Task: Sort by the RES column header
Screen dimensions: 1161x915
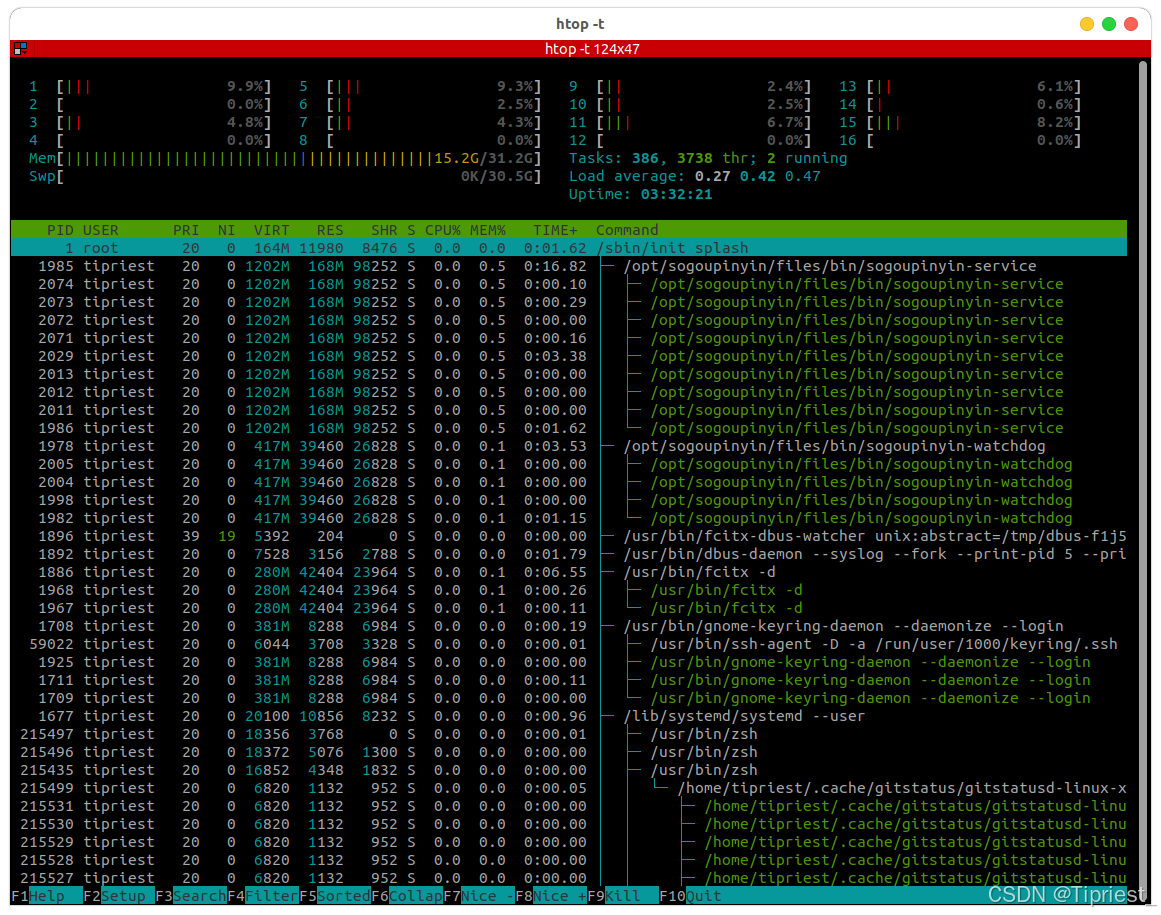Action: 329,230
